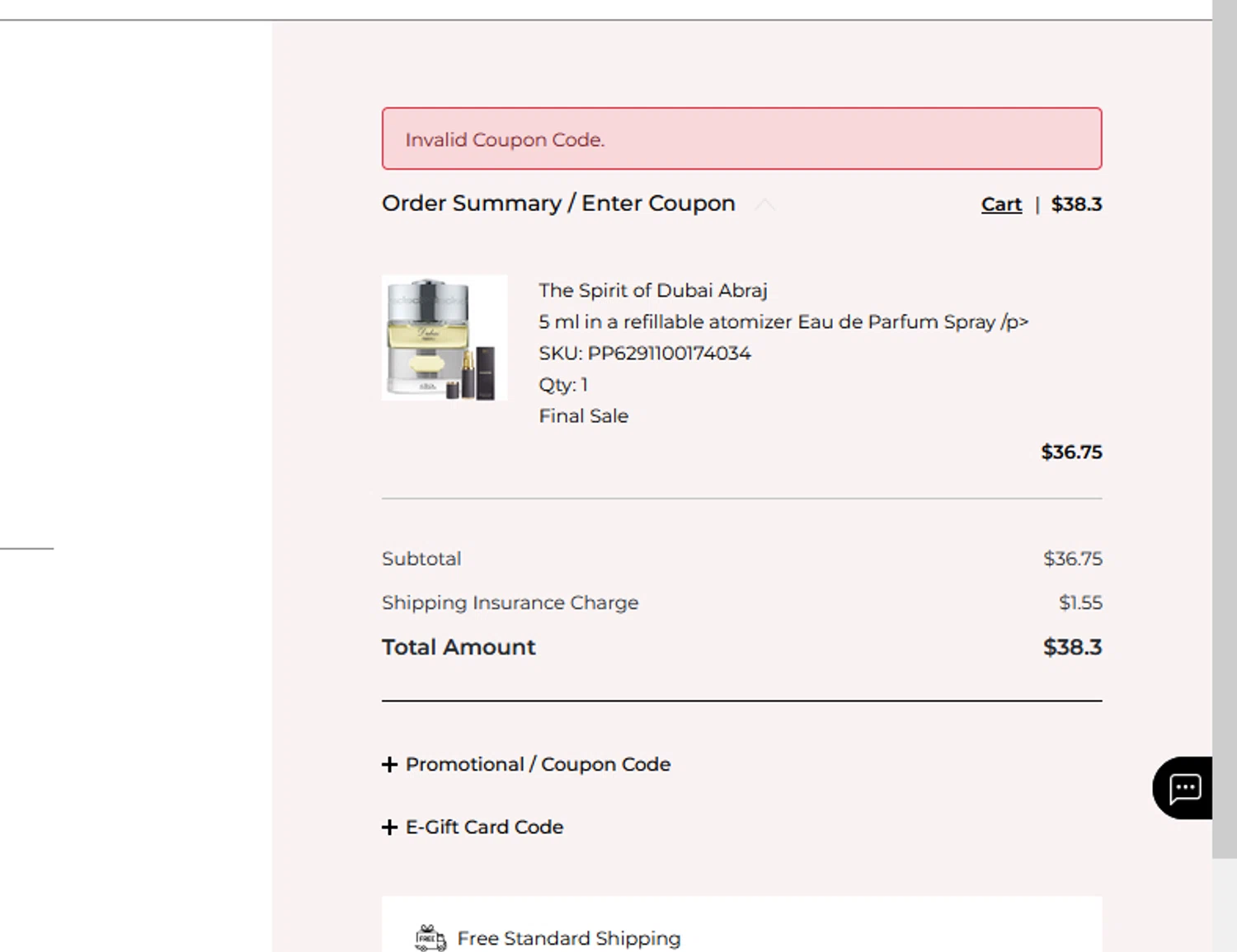The width and height of the screenshot is (1237, 952).
Task: Click plus icon beside E-Gift Card Code
Action: pos(390,828)
